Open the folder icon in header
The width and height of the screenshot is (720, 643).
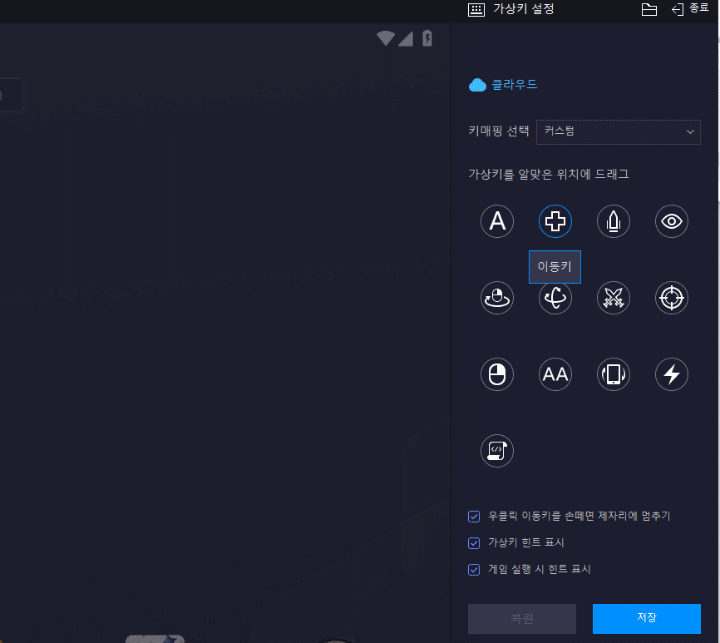pos(649,10)
